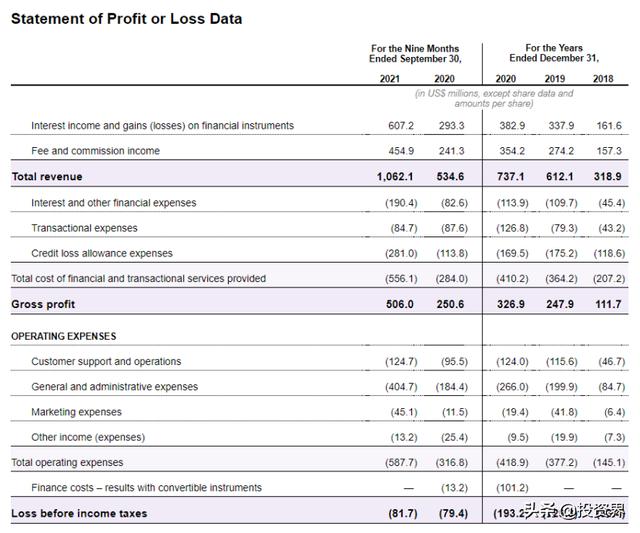The image size is (640, 533).
Task: Select the 2018 column header
Action: point(603,79)
